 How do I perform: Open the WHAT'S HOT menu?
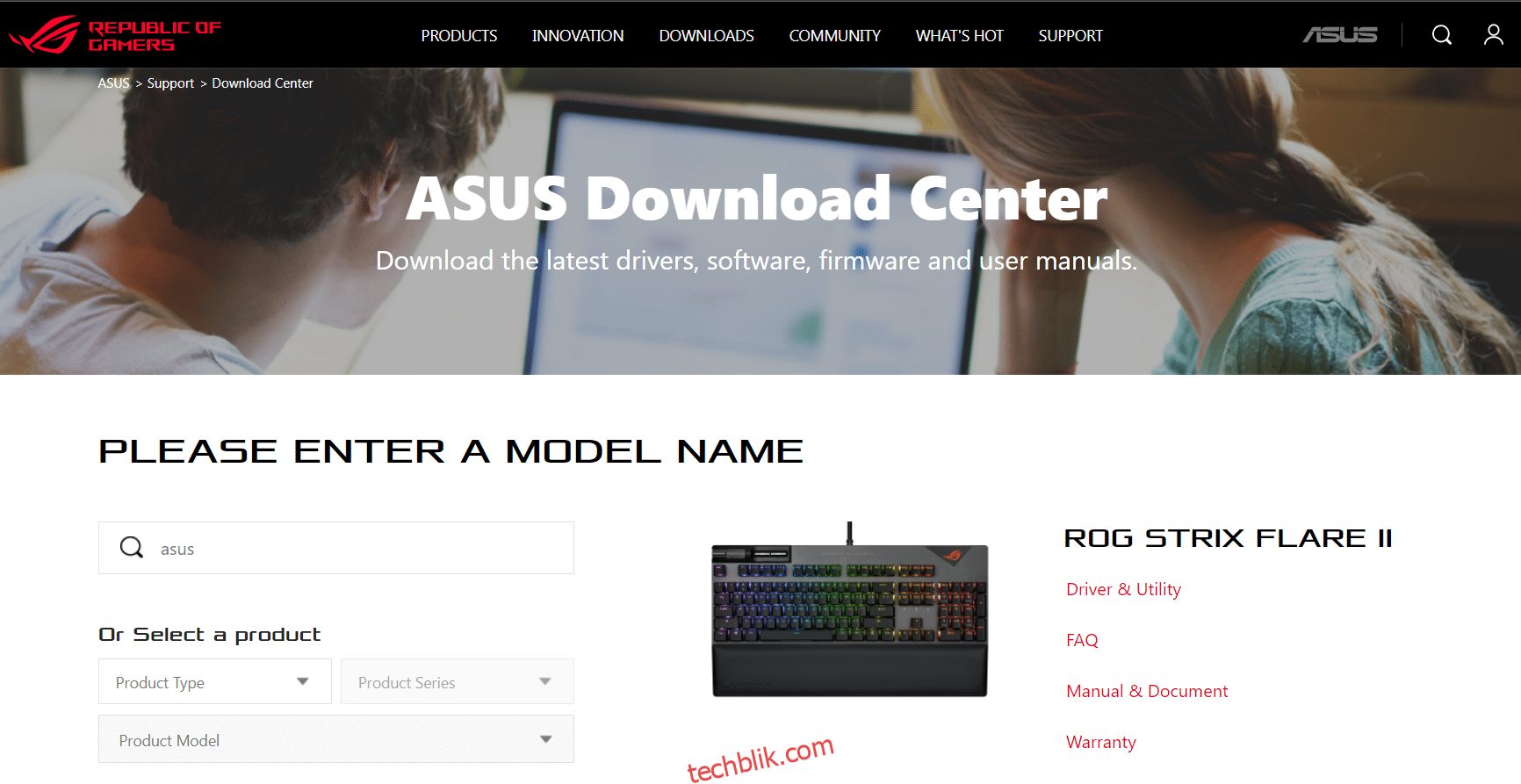960,36
